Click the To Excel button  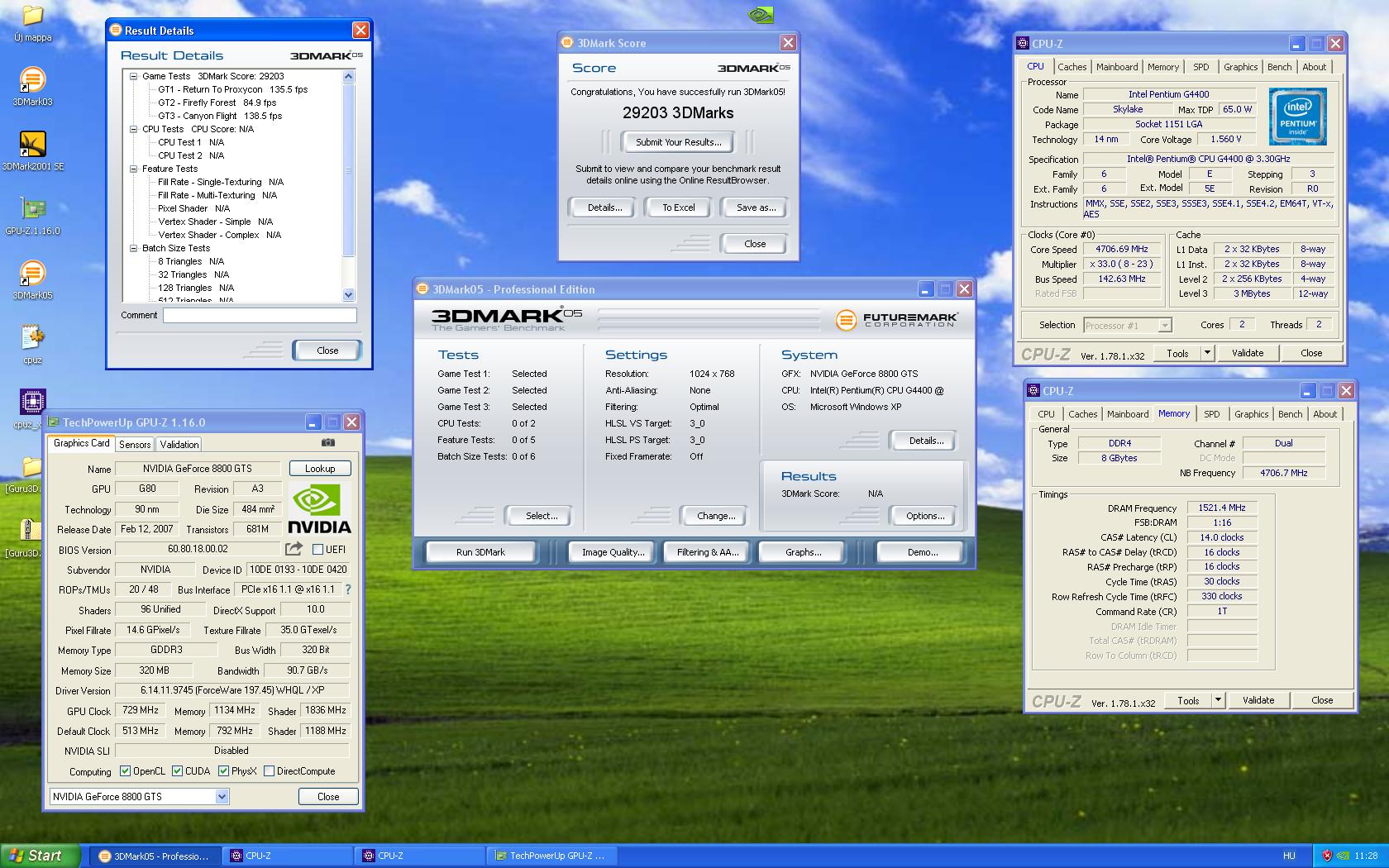tap(678, 207)
